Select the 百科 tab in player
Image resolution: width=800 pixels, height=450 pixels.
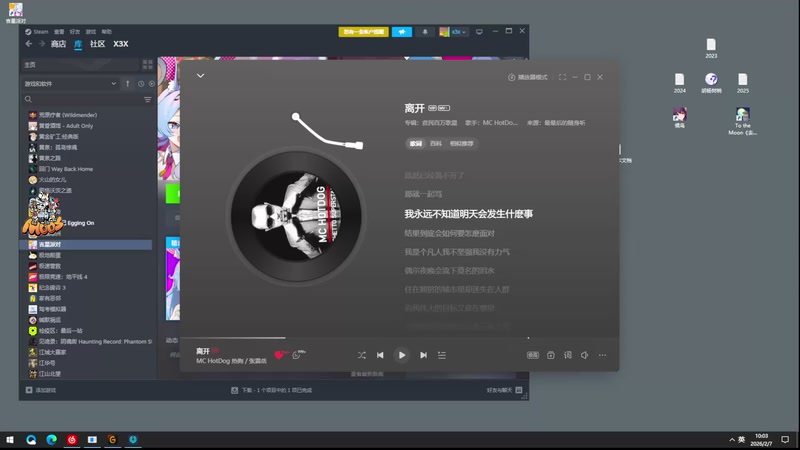pyautogui.click(x=436, y=143)
